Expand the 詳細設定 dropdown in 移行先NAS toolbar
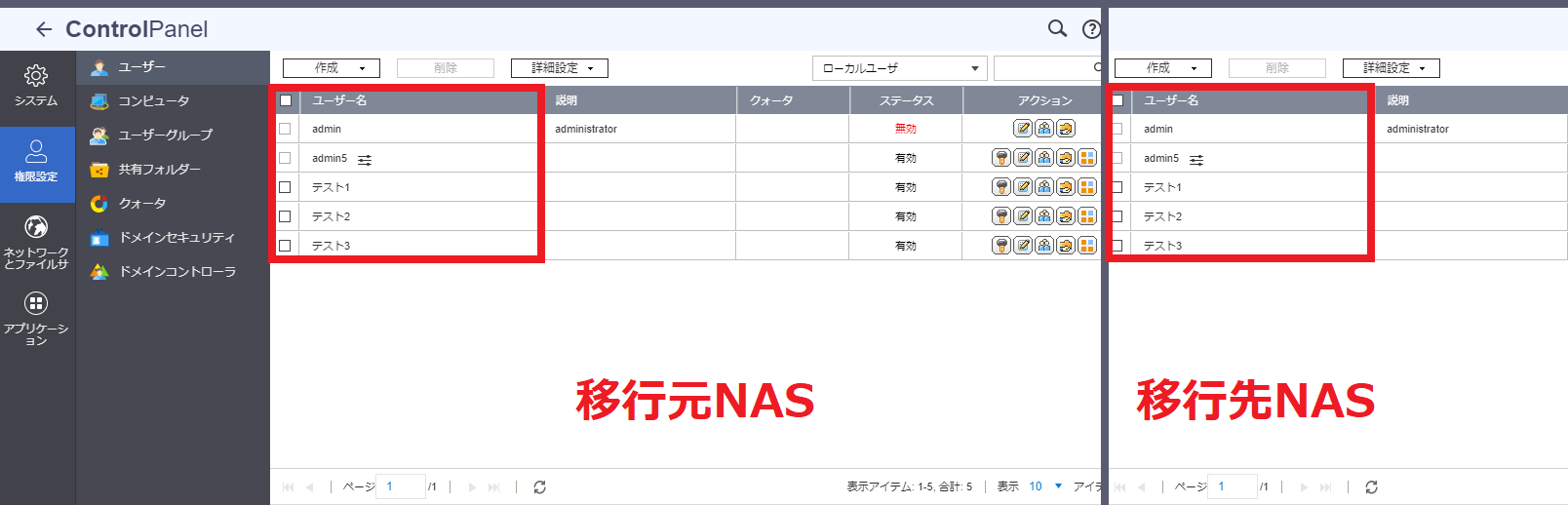Image resolution: width=1568 pixels, height=505 pixels. click(1391, 68)
